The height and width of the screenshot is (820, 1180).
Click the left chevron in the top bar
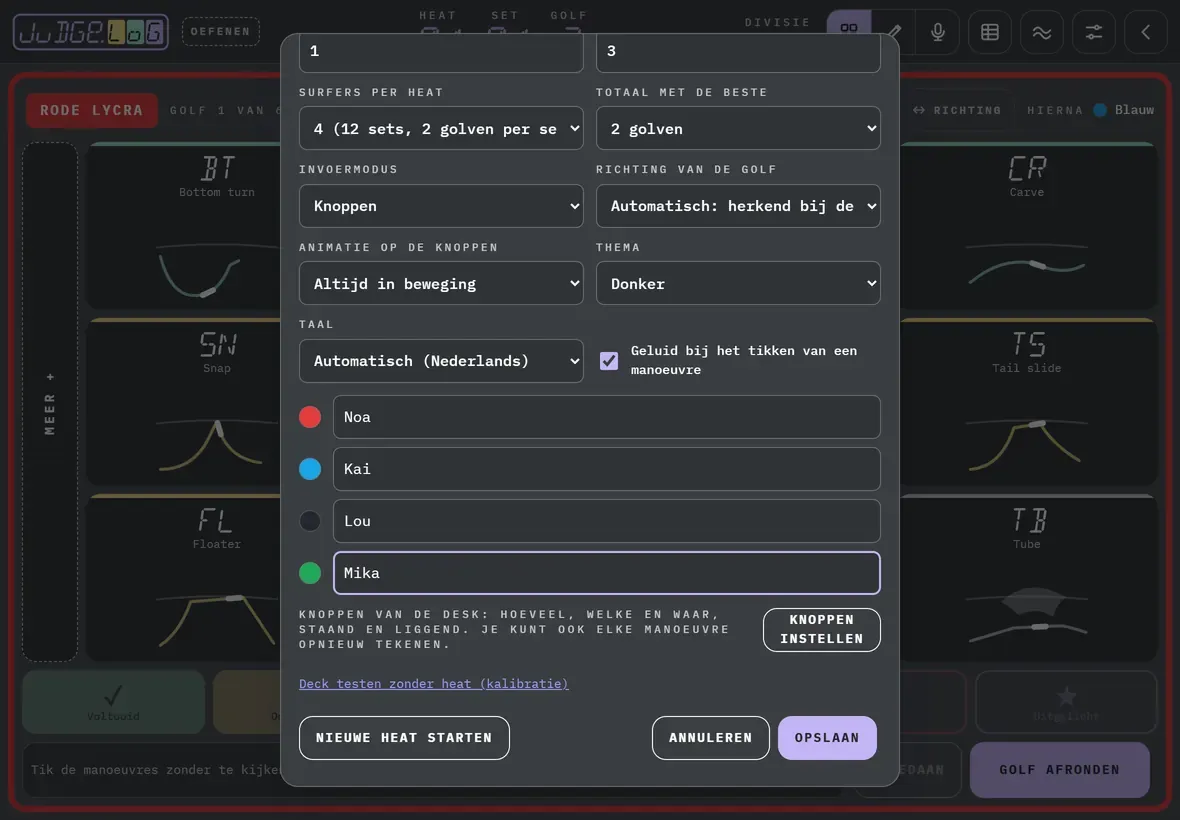[x=1145, y=32]
